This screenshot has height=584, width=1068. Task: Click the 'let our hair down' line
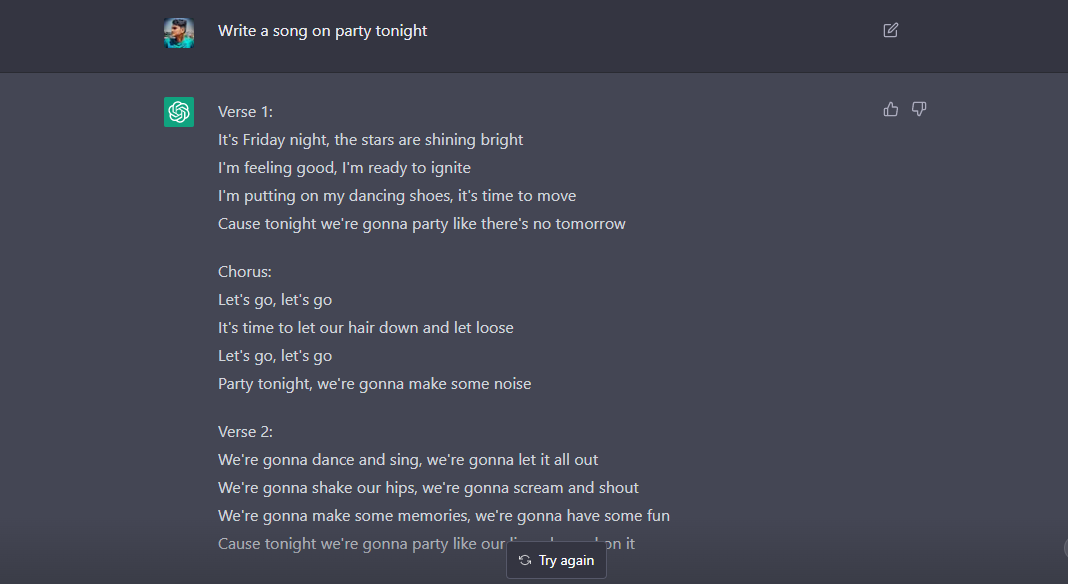pyautogui.click(x=365, y=328)
